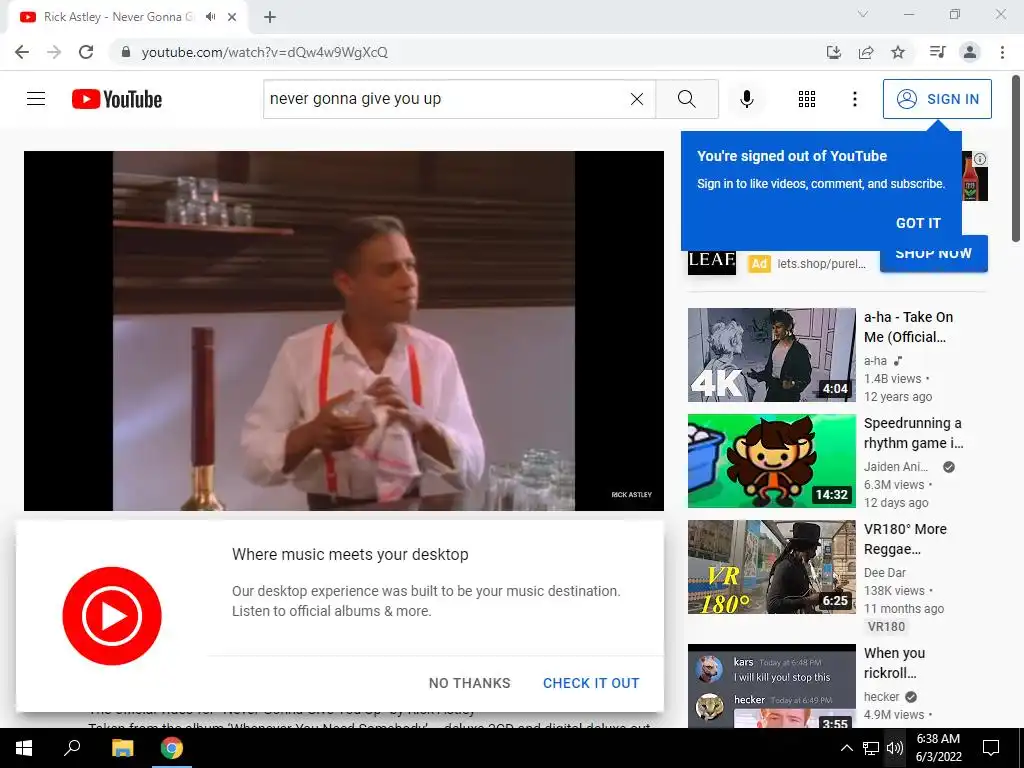Start voice search with microphone

coord(746,99)
